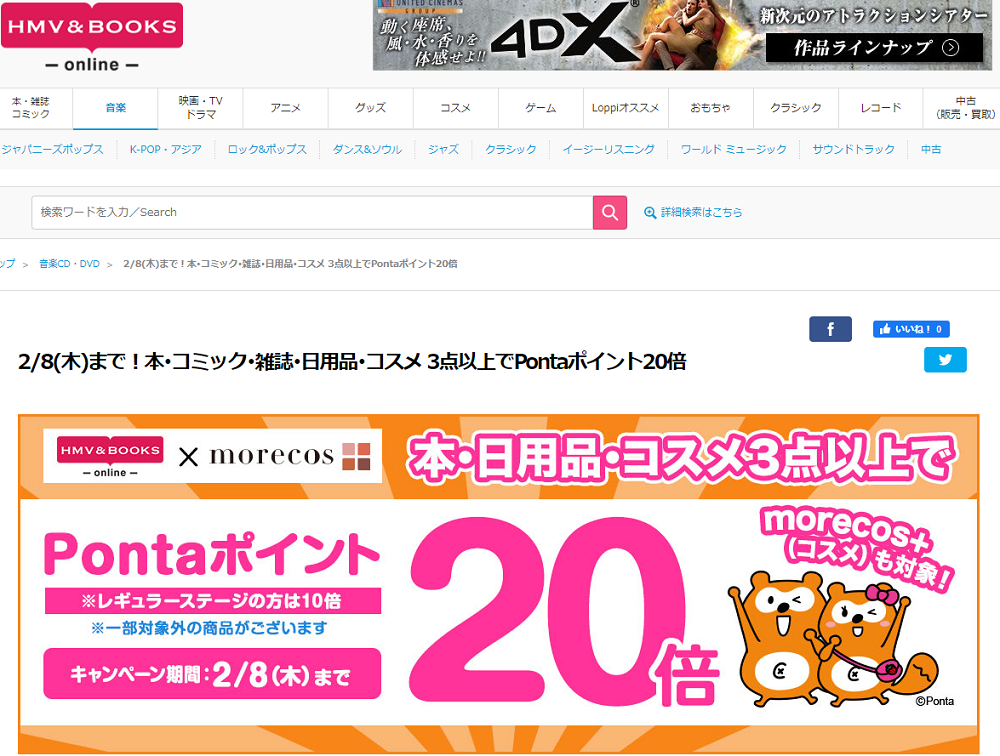Open 詳細検索はこちら advanced search link

click(x=702, y=212)
